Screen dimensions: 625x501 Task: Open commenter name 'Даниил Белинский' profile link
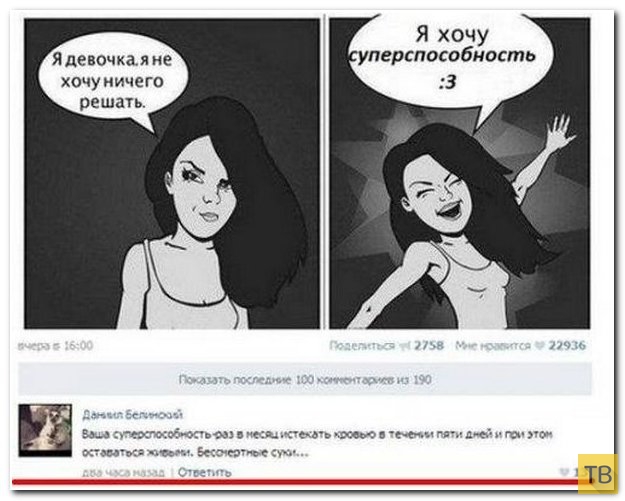click(x=132, y=415)
